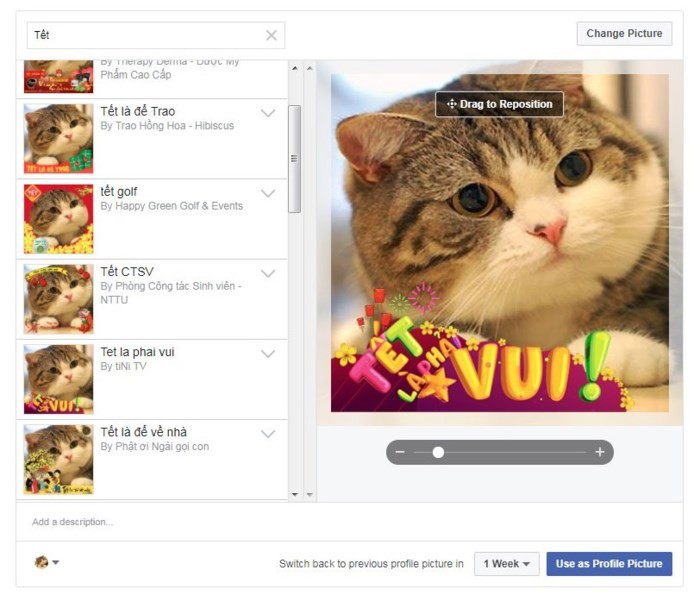Select the tết golf frame thumbnail
Viewport: 700px width, 595px height.
tap(58, 219)
